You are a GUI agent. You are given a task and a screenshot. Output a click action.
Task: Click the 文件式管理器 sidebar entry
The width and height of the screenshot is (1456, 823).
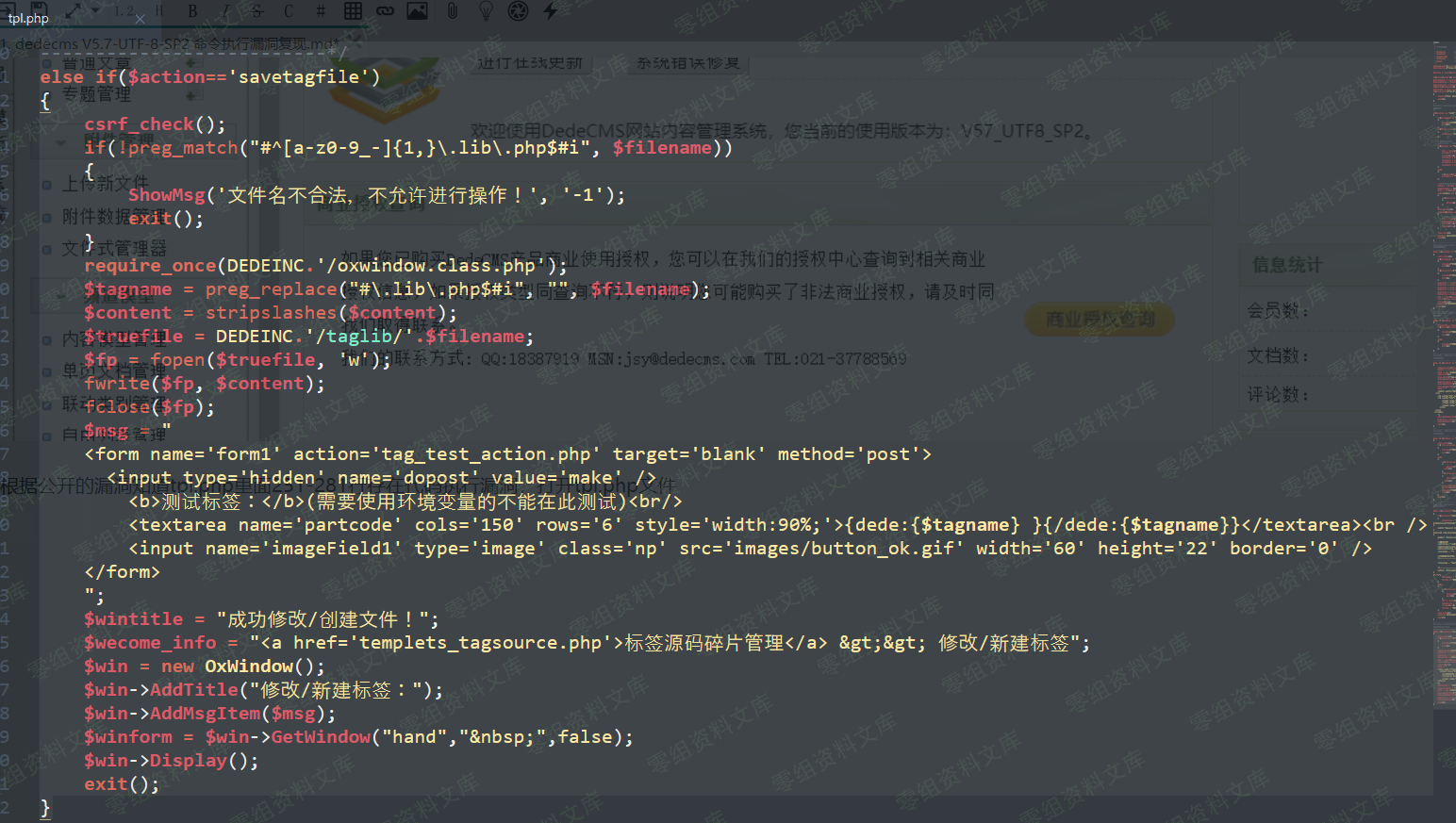(114, 249)
